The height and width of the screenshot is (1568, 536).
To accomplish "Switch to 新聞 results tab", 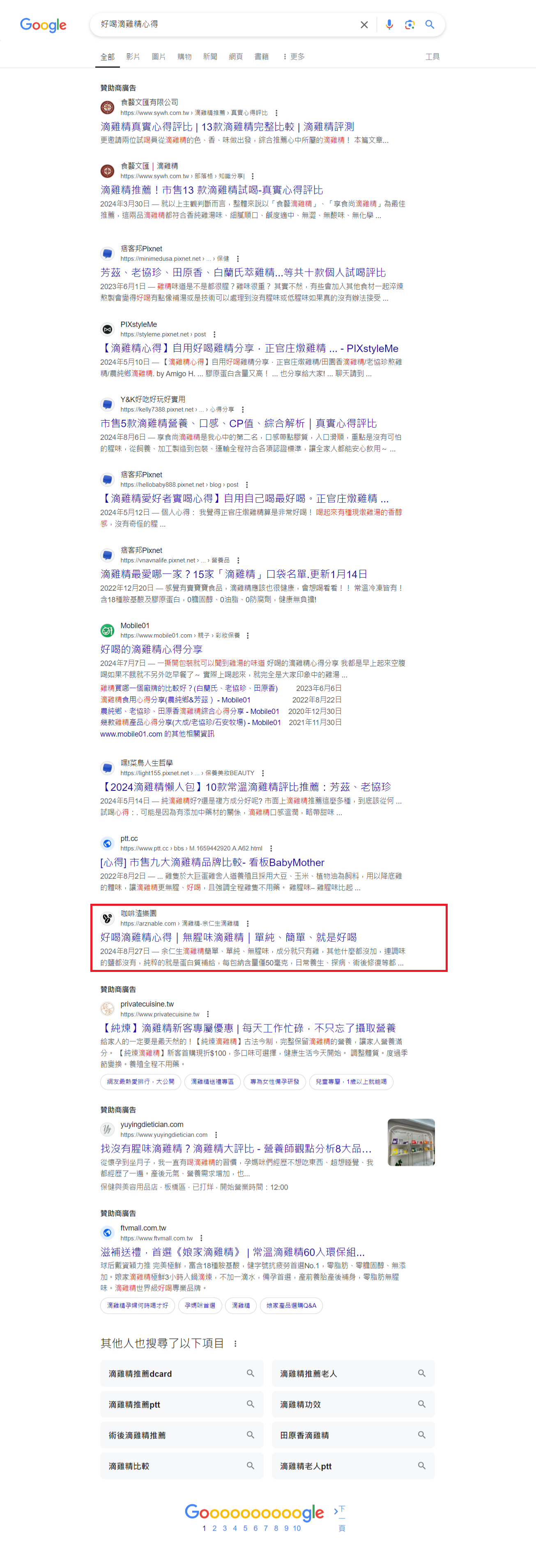I will click(210, 57).
